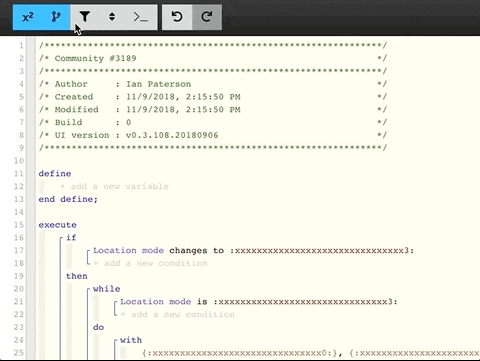
Task: Toggle the variables x² button
Action: (27, 17)
